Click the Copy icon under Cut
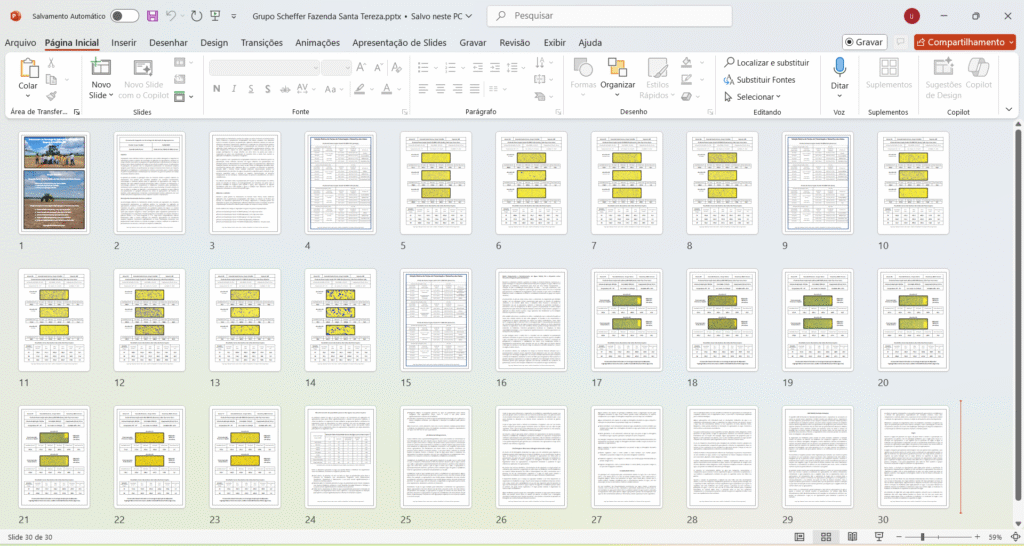Viewport: 1024px width, 546px height. click(51, 80)
